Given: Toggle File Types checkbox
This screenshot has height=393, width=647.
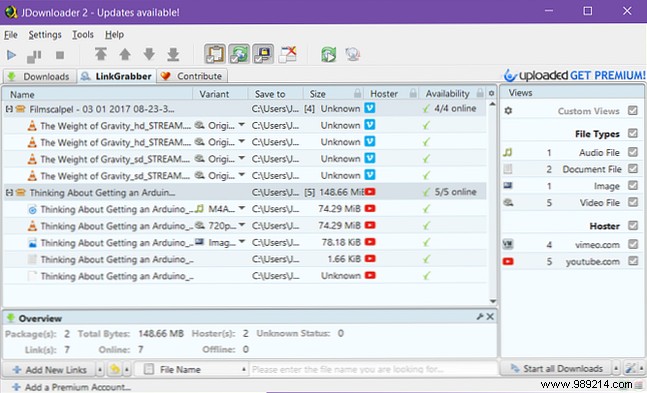Looking at the screenshot, I should pyautogui.click(x=633, y=133).
